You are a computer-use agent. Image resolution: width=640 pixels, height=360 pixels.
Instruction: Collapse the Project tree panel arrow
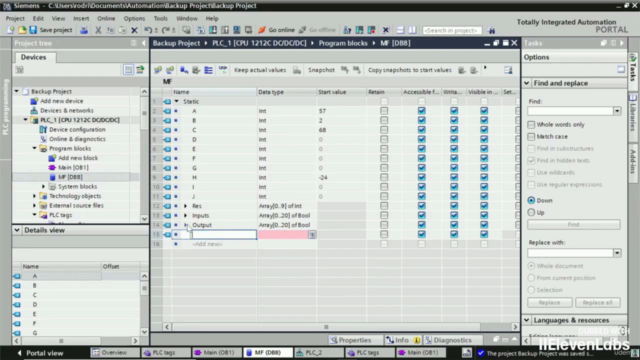[144, 43]
